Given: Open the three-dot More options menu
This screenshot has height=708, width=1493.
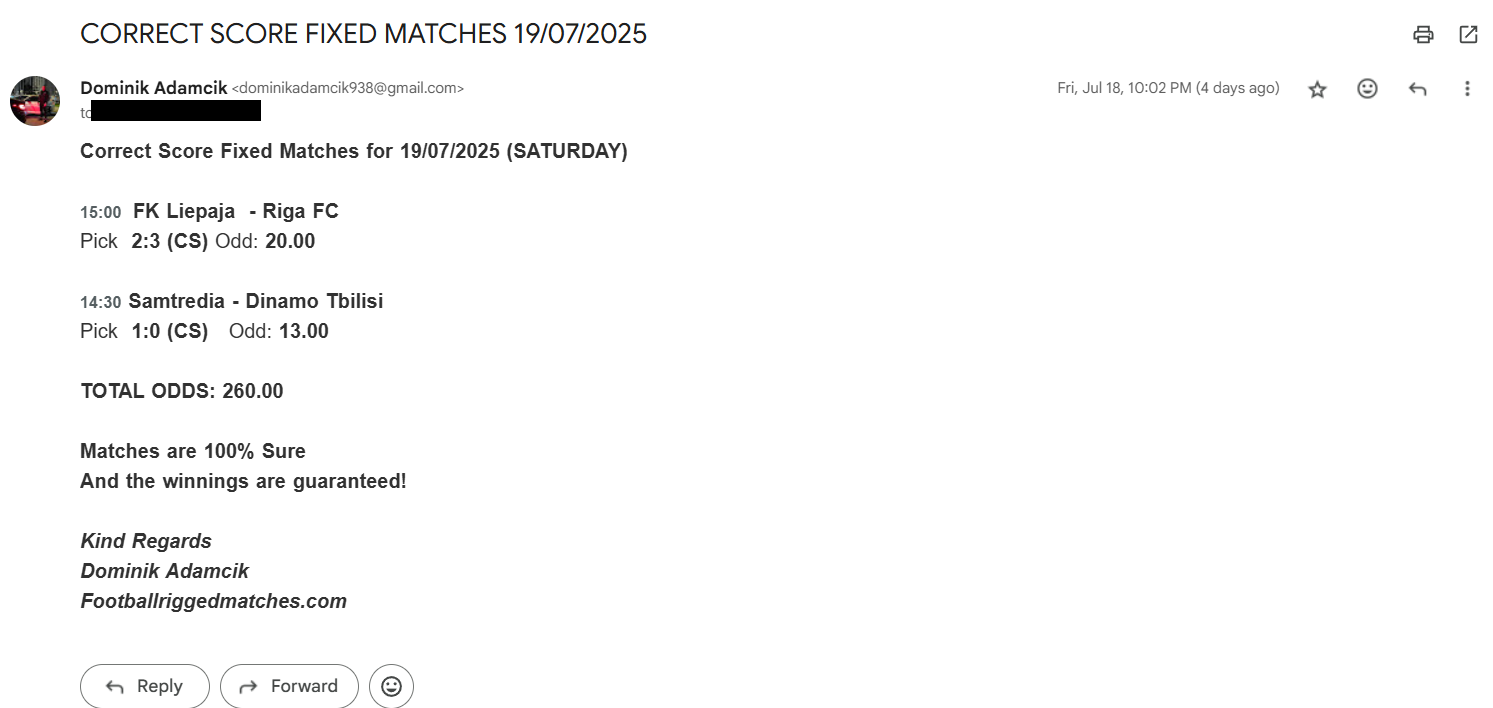Looking at the screenshot, I should tap(1467, 89).
